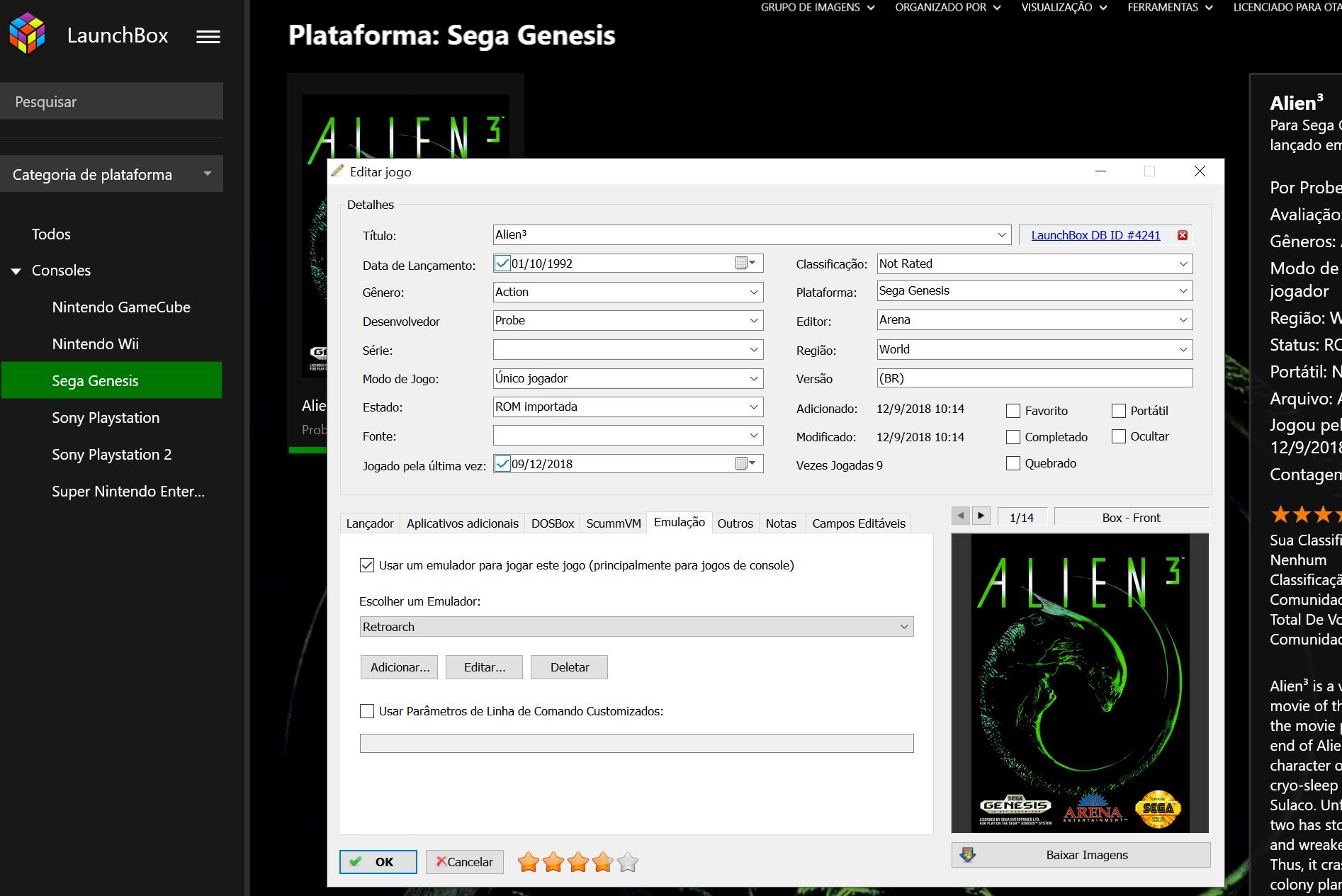Viewport: 1342px width, 896px height.
Task: Open the ORGANIZADO POR menu
Action: click(x=948, y=7)
